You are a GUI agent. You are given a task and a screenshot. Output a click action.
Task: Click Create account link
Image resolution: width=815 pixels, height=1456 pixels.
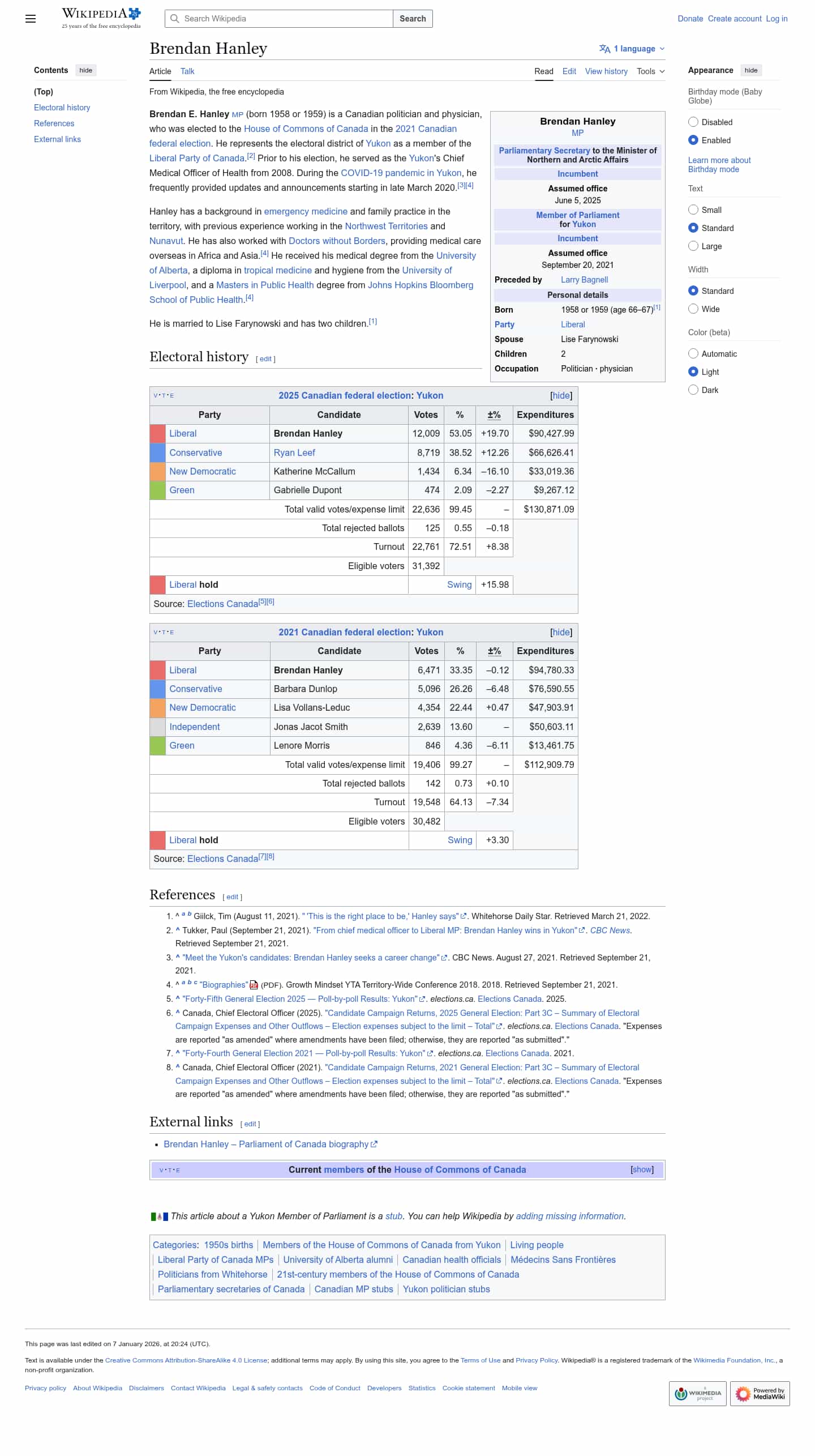pyautogui.click(x=735, y=19)
